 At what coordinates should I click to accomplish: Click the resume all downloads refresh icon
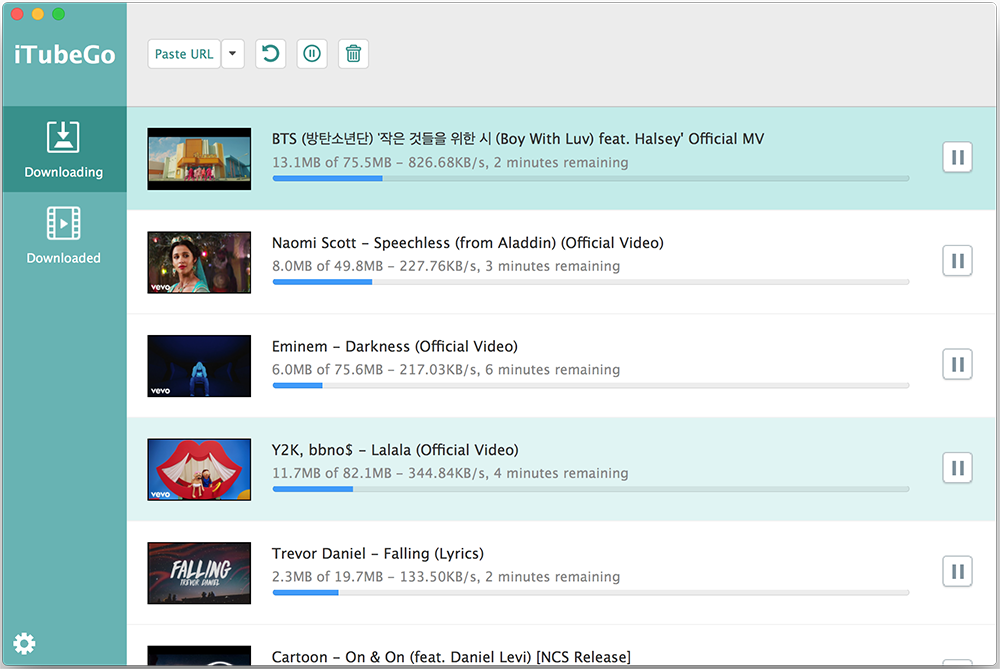(270, 54)
